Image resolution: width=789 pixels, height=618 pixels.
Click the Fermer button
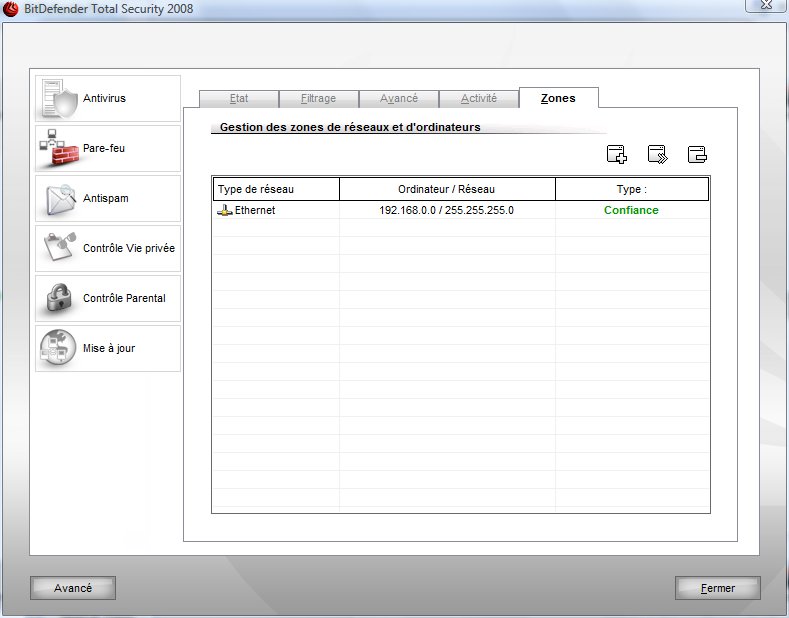(x=718, y=588)
